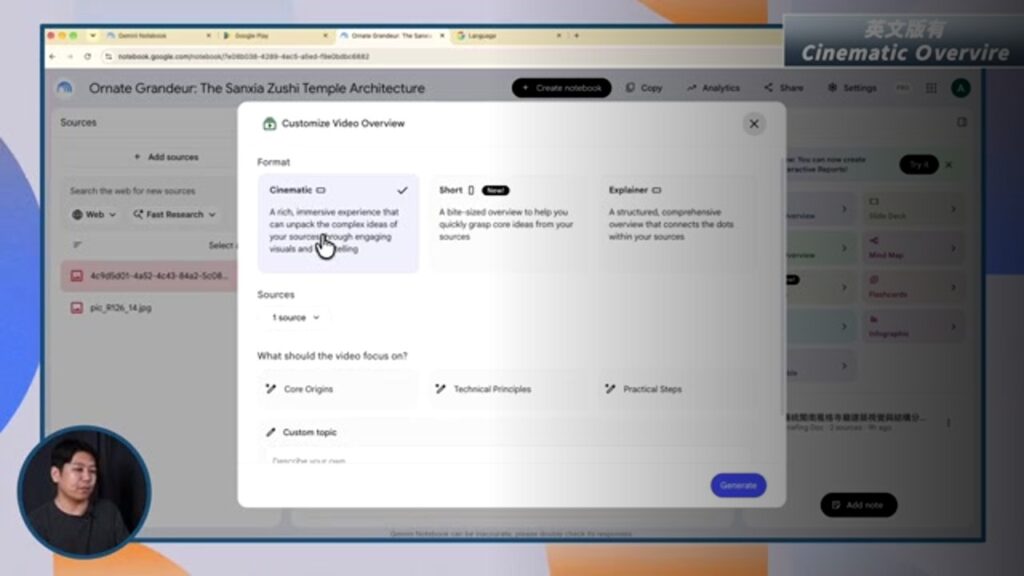Click the Generate button
Screen dimensions: 1024x576
pos(738,485)
